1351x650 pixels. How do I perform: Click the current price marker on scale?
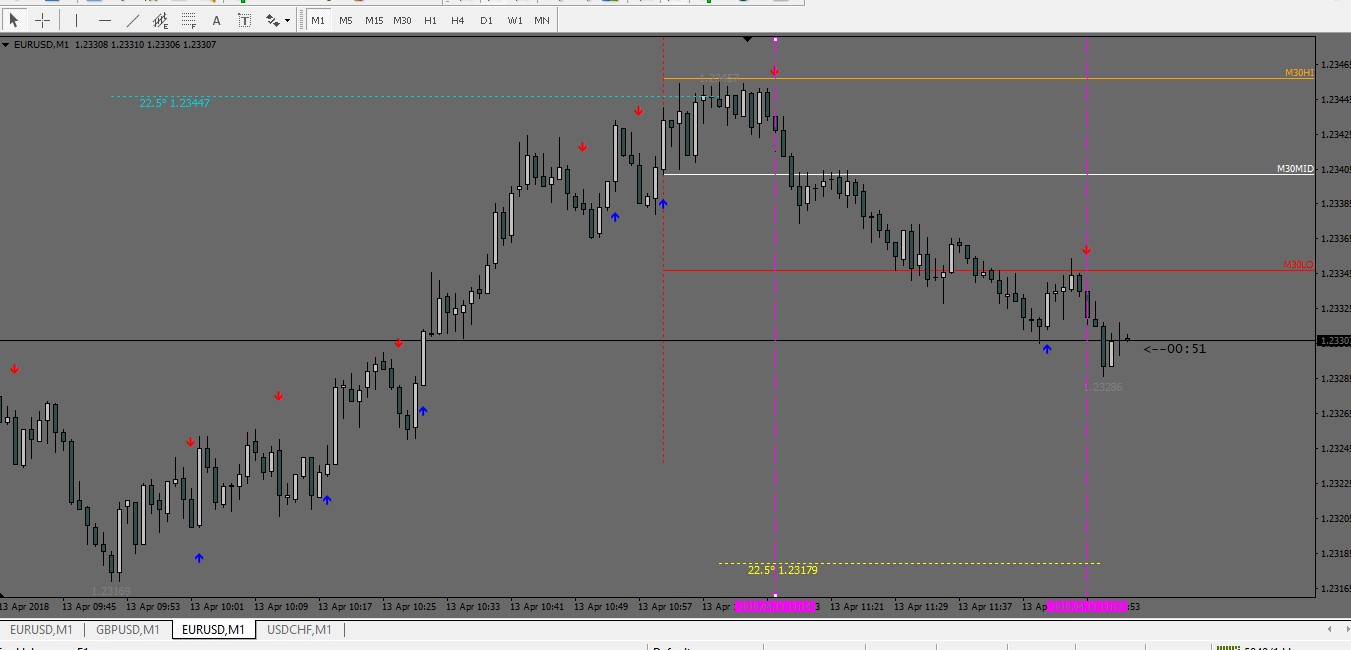point(1335,341)
